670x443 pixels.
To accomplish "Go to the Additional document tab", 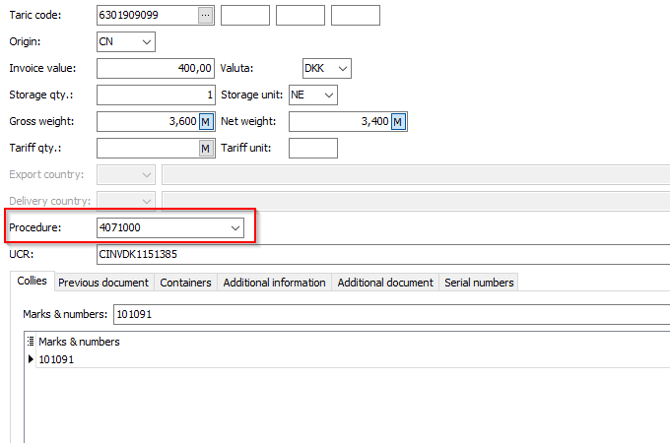I will 385,283.
